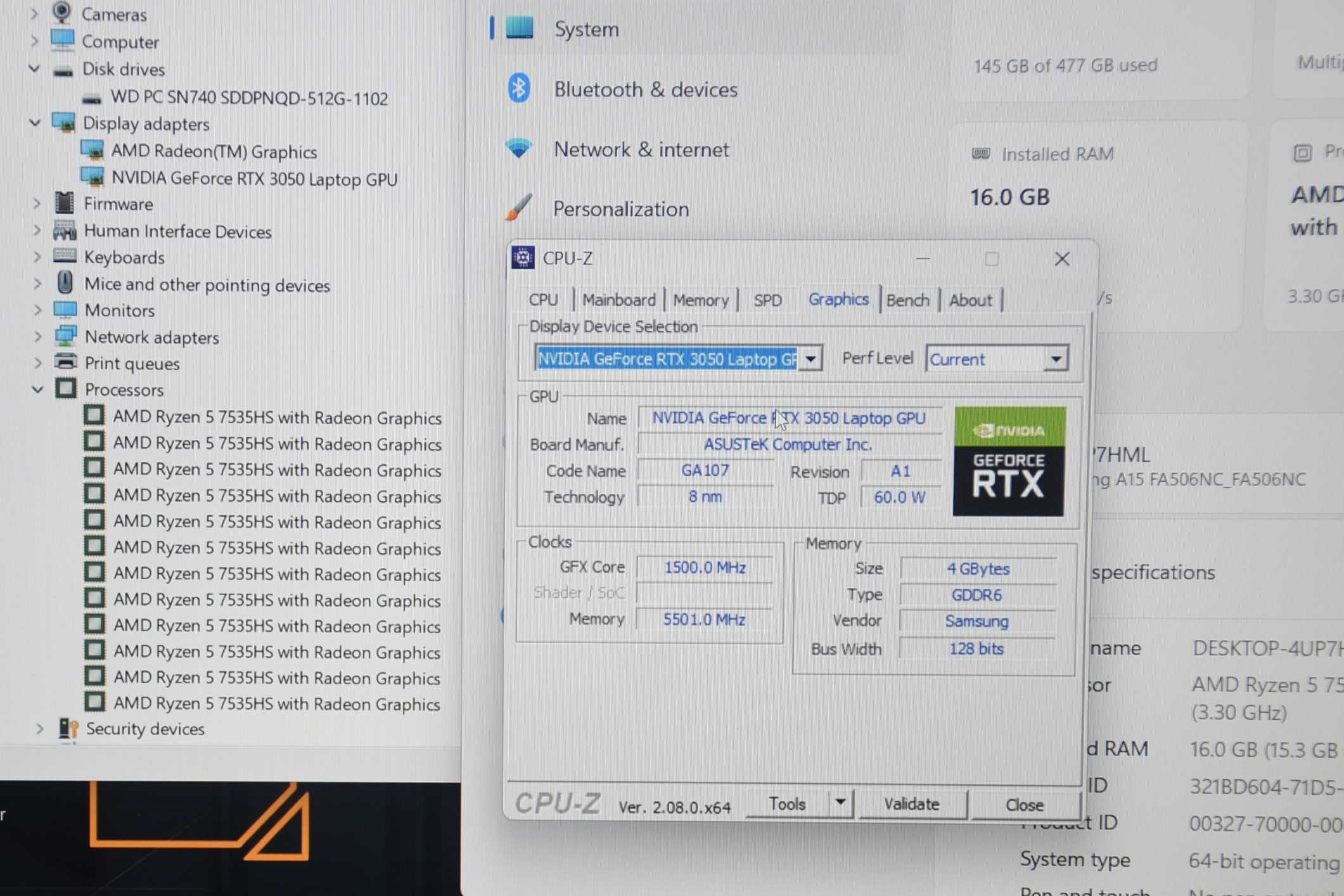This screenshot has width=1344, height=896.
Task: Click the Network & internet wifi icon
Action: point(519,149)
